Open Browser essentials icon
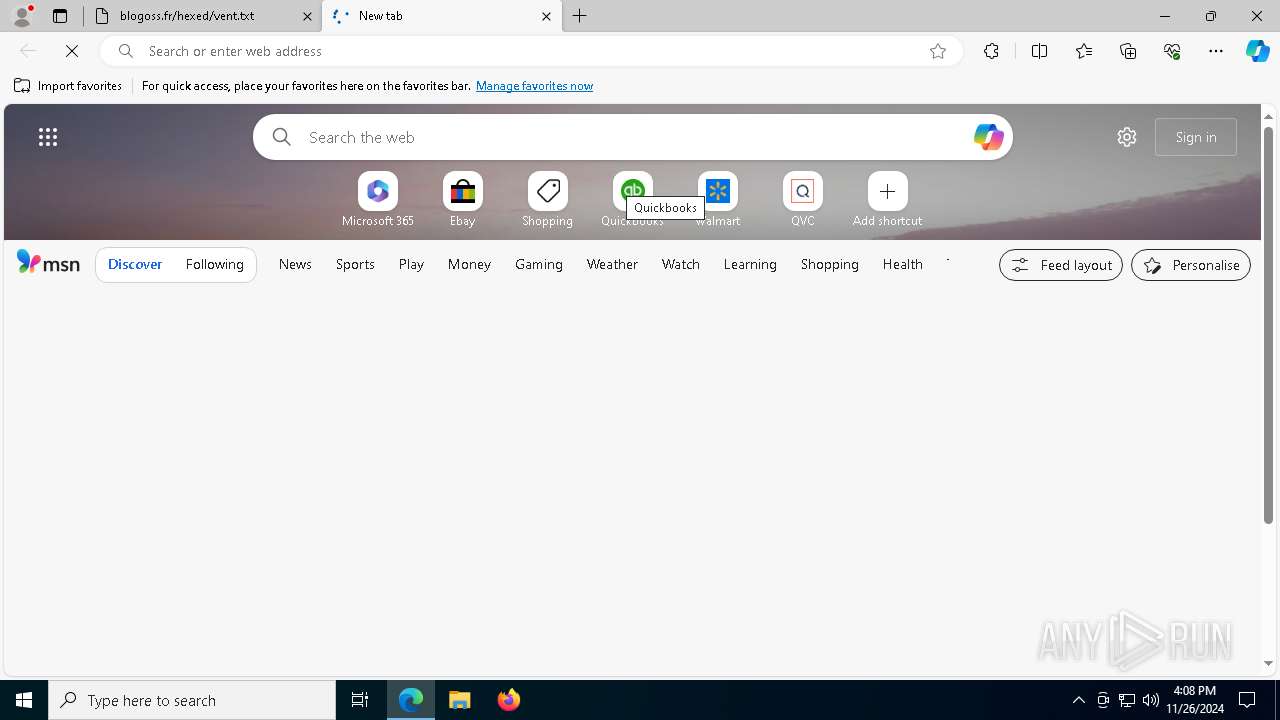 [x=1172, y=51]
